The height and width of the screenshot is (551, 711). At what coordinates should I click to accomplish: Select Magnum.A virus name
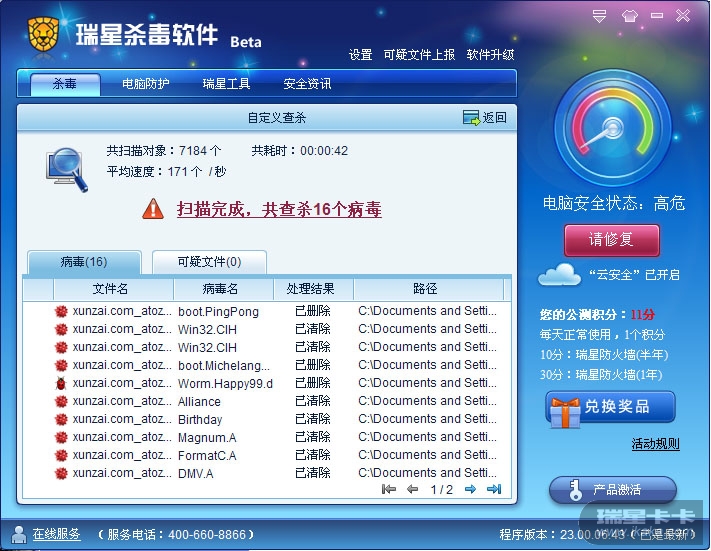207,438
